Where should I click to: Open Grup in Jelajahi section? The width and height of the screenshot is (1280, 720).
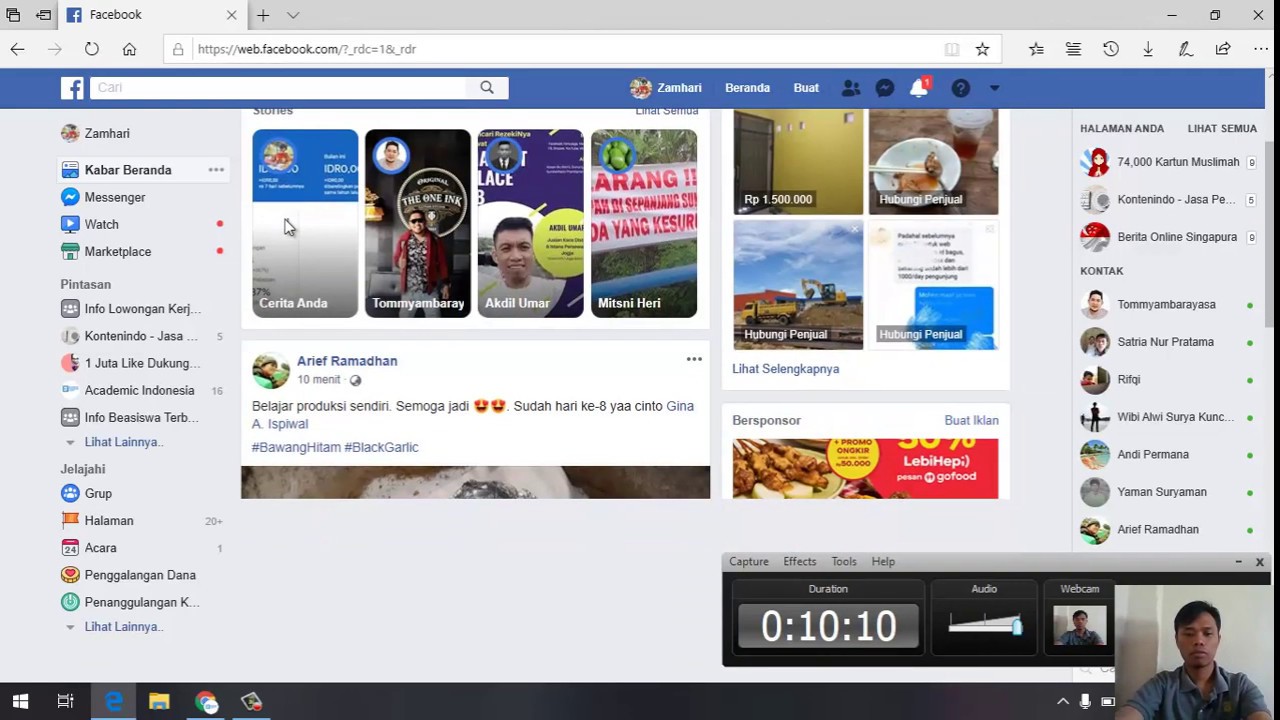pos(98,493)
